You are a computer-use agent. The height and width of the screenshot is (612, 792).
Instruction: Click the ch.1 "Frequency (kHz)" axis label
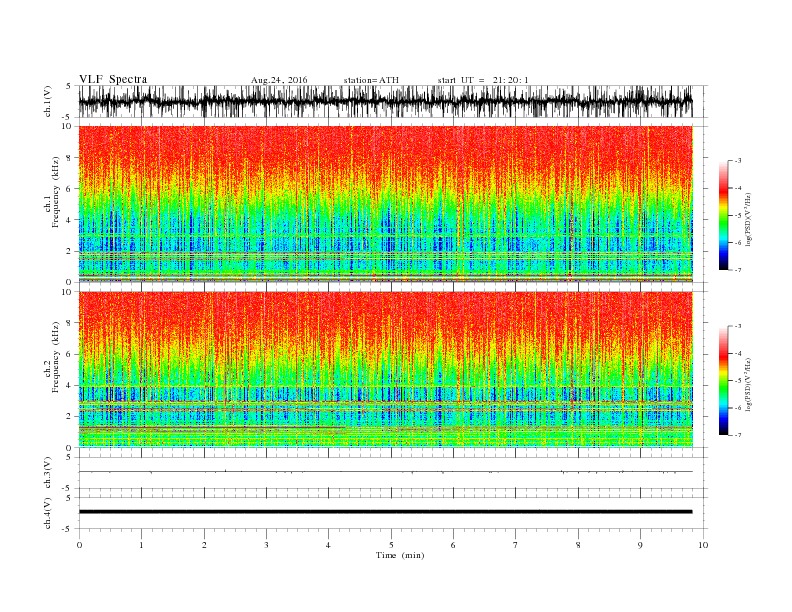tap(56, 192)
